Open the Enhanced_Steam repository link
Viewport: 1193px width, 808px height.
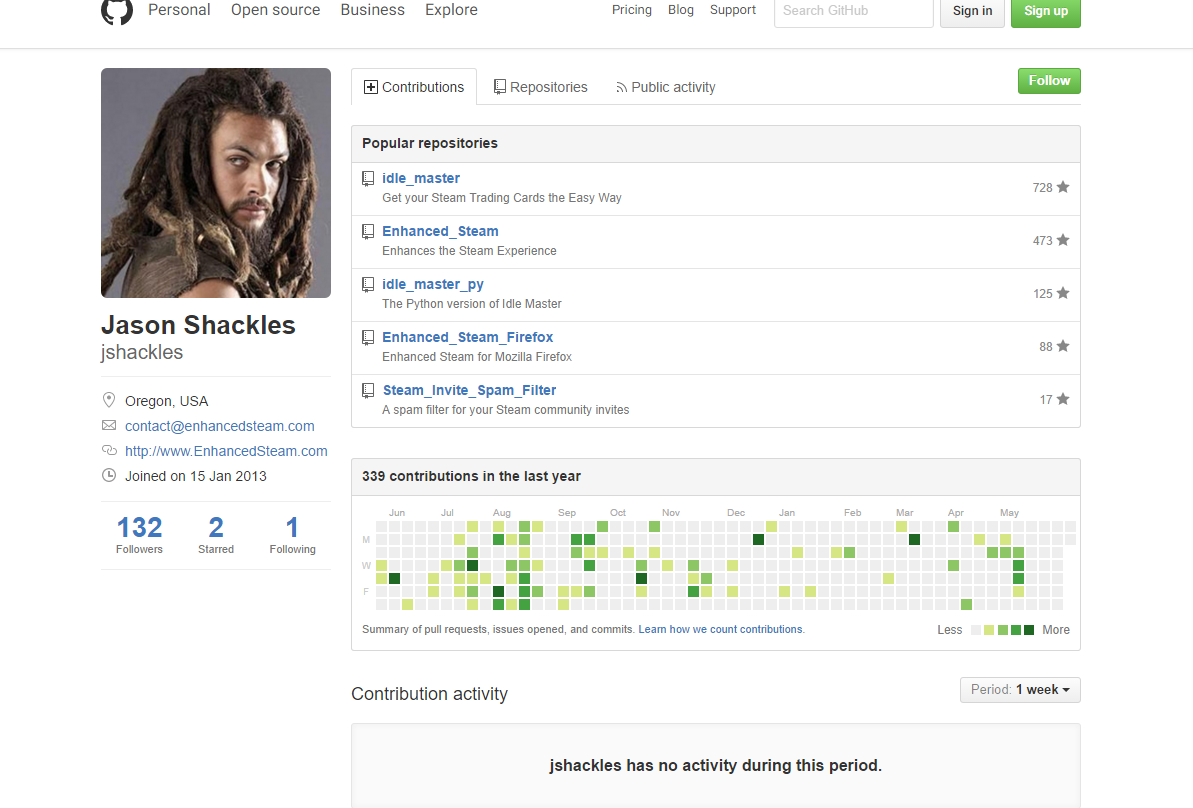pos(441,231)
